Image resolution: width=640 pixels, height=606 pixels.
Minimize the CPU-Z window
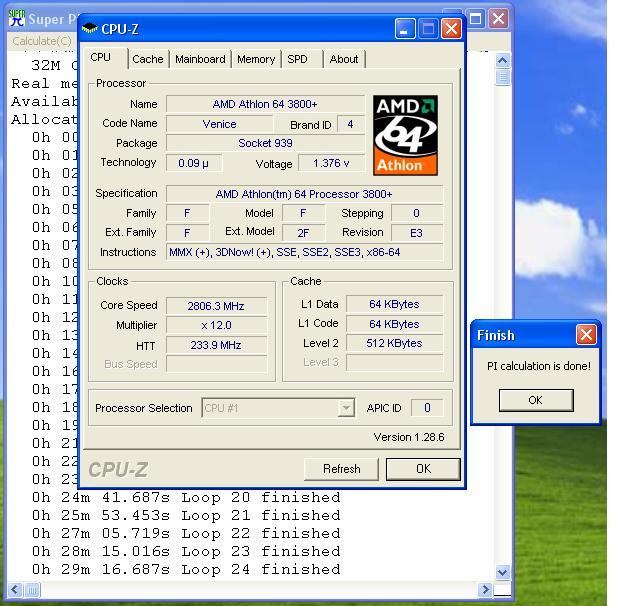pos(404,29)
